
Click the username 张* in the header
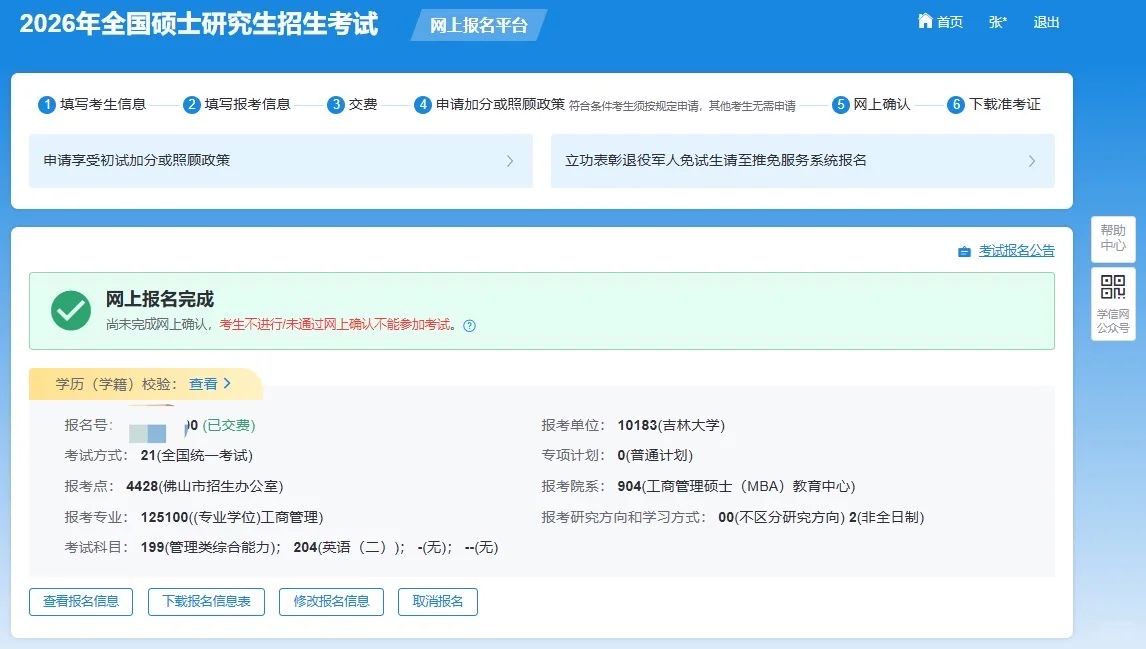point(997,21)
